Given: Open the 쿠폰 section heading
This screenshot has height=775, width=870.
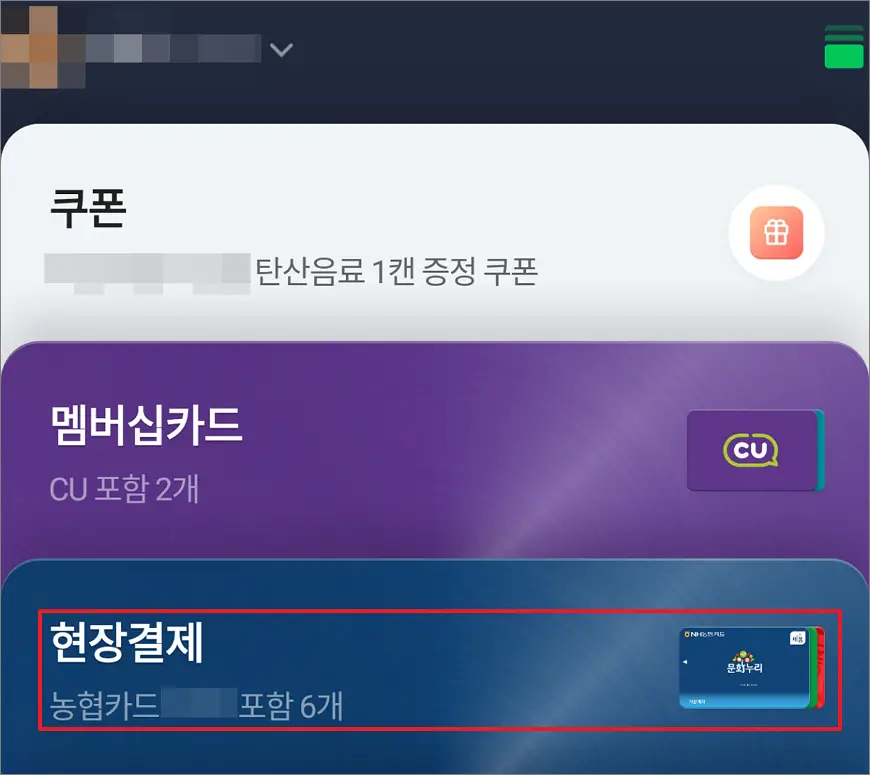Looking at the screenshot, I should click(x=88, y=207).
